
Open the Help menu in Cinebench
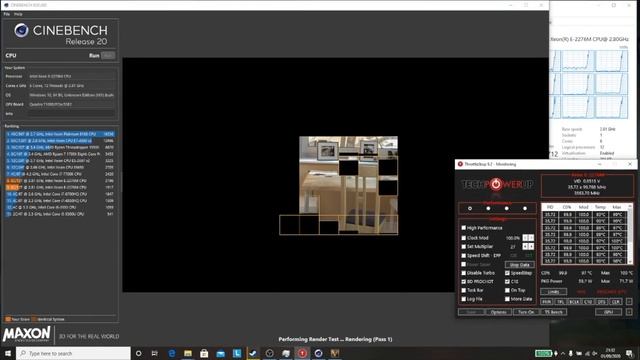click(x=18, y=14)
